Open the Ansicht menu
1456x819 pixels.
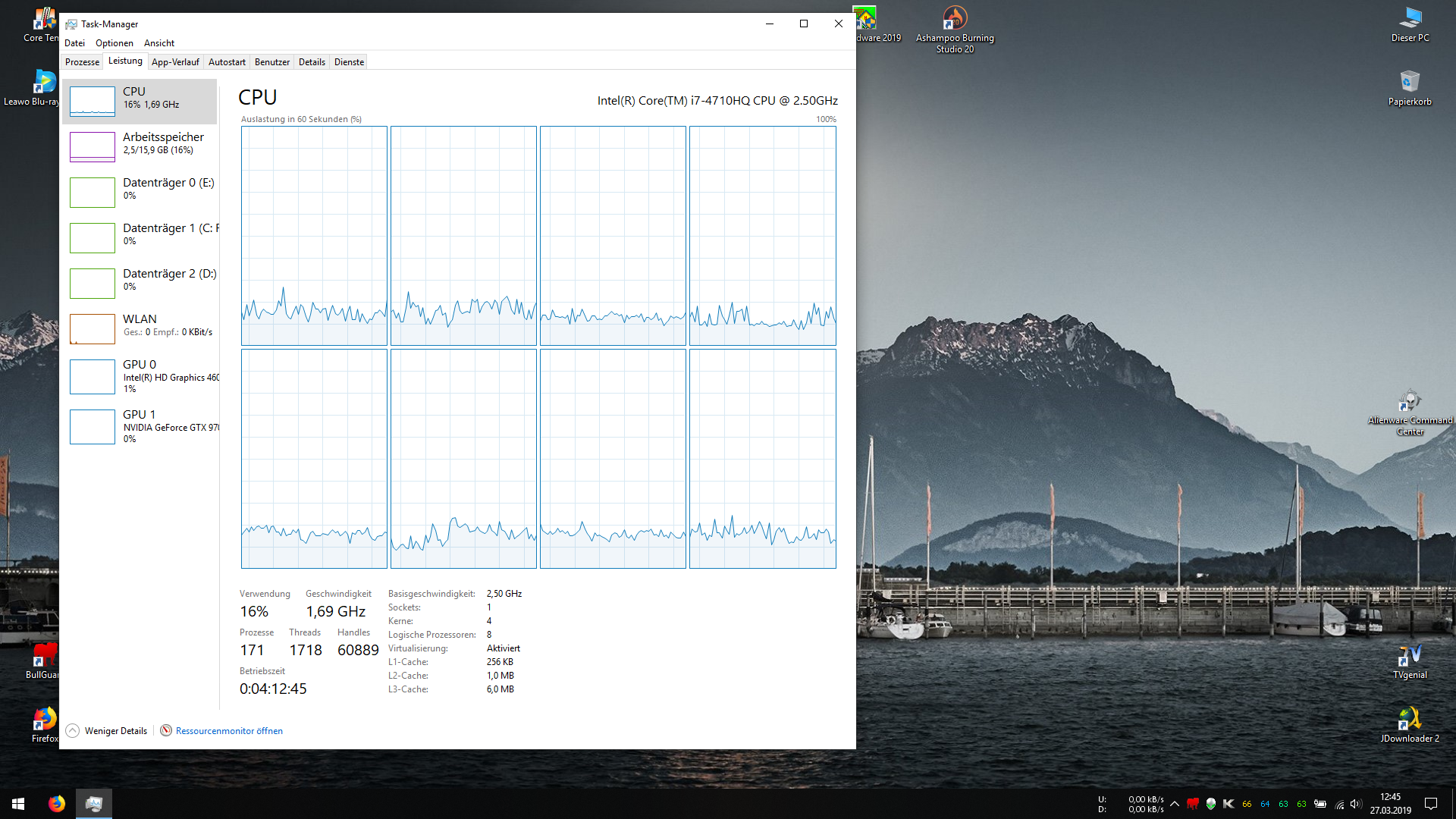tap(159, 43)
